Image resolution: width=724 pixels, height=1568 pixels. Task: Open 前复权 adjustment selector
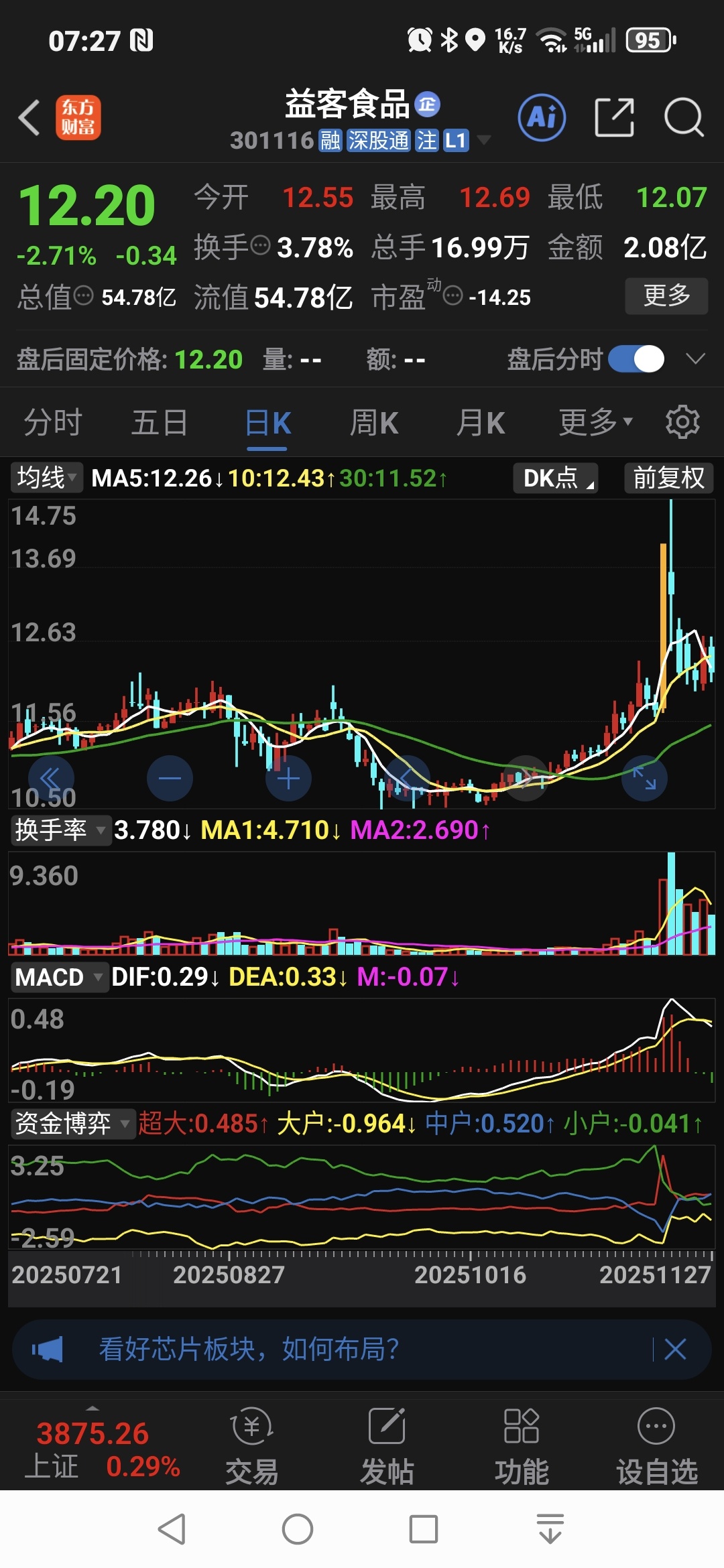[669, 478]
